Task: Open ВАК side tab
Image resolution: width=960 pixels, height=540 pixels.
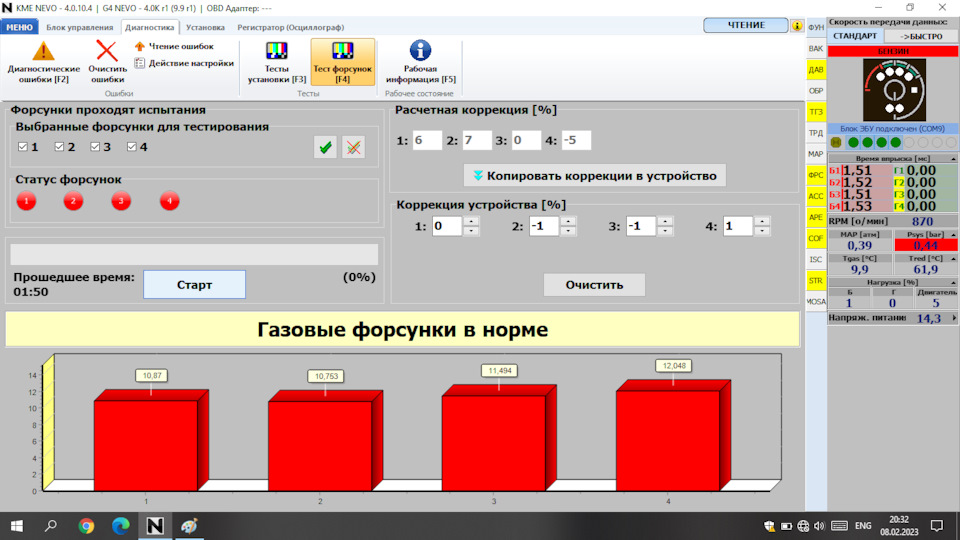Action: [816, 48]
